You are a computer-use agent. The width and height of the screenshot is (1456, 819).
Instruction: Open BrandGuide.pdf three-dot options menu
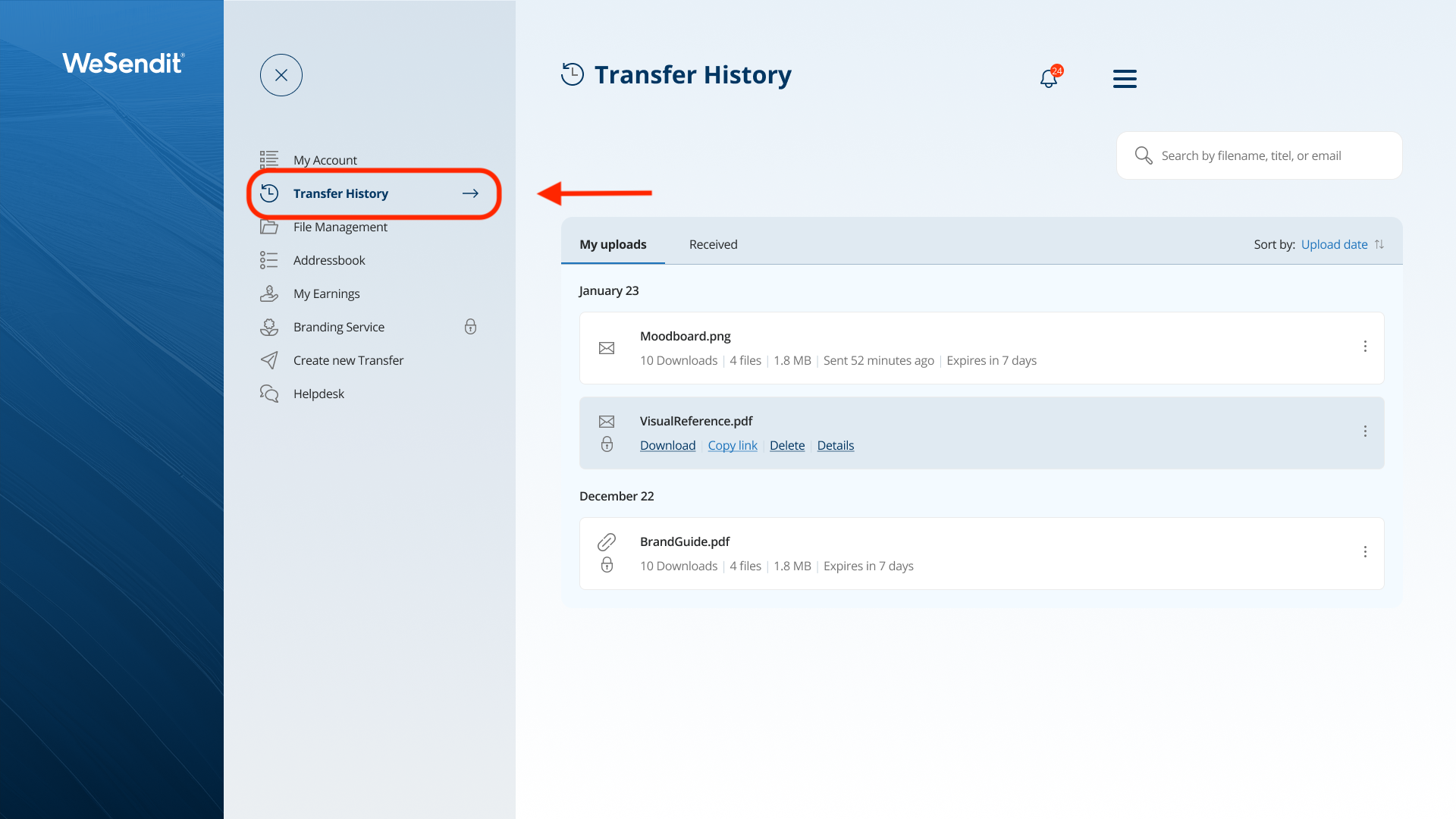(1365, 552)
